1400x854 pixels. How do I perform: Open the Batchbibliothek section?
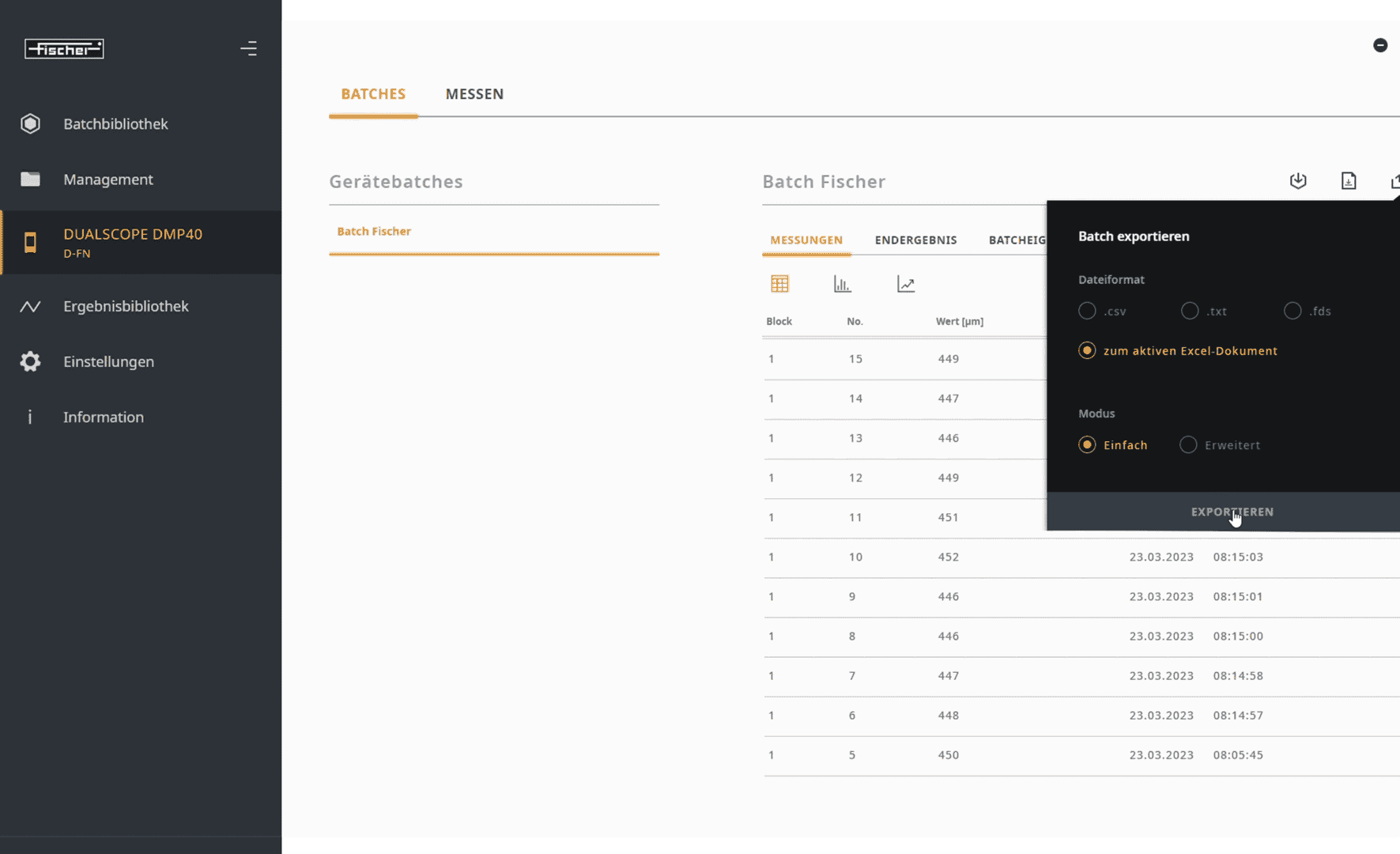point(115,123)
